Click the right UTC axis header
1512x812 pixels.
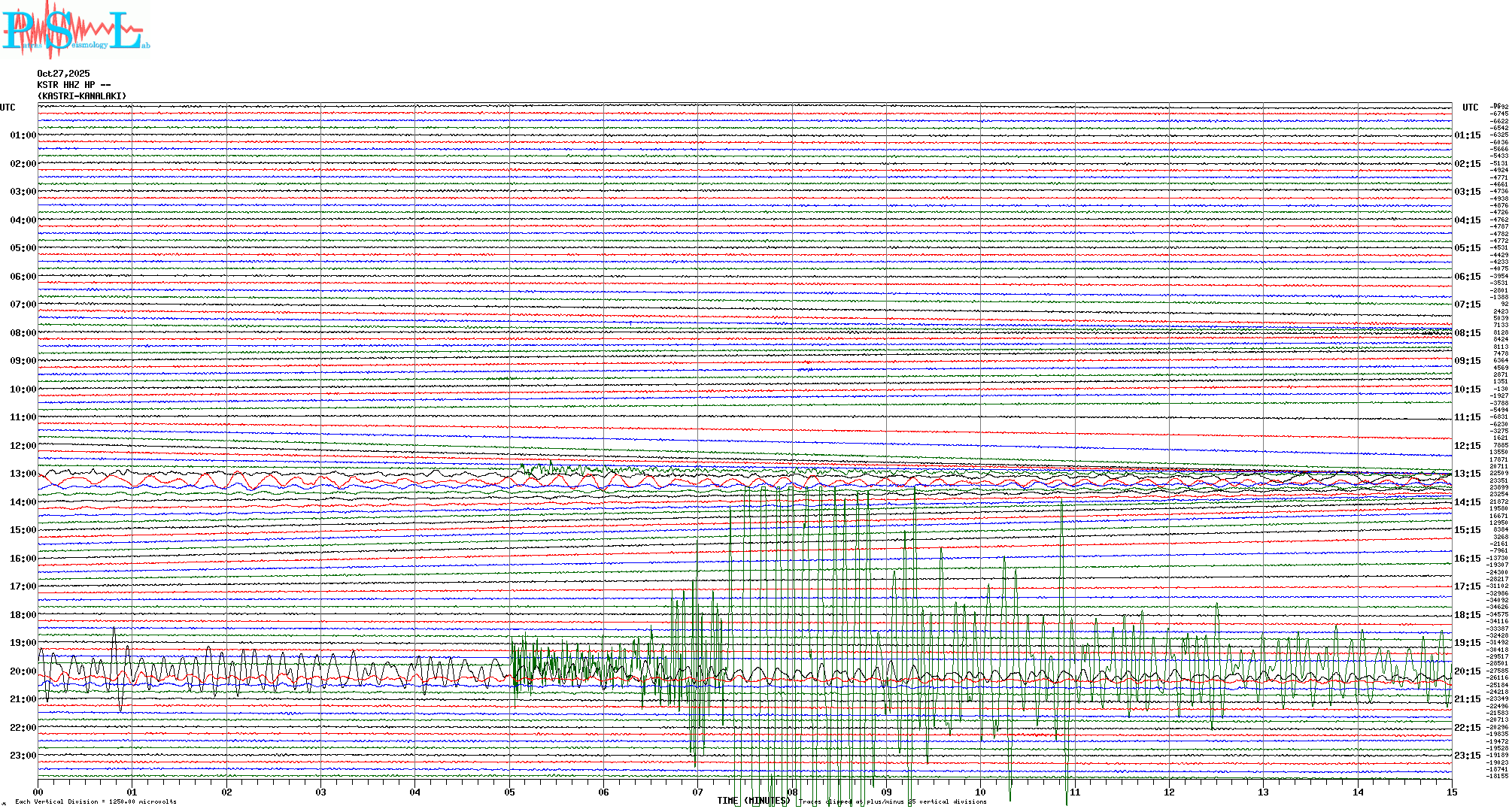[1470, 108]
